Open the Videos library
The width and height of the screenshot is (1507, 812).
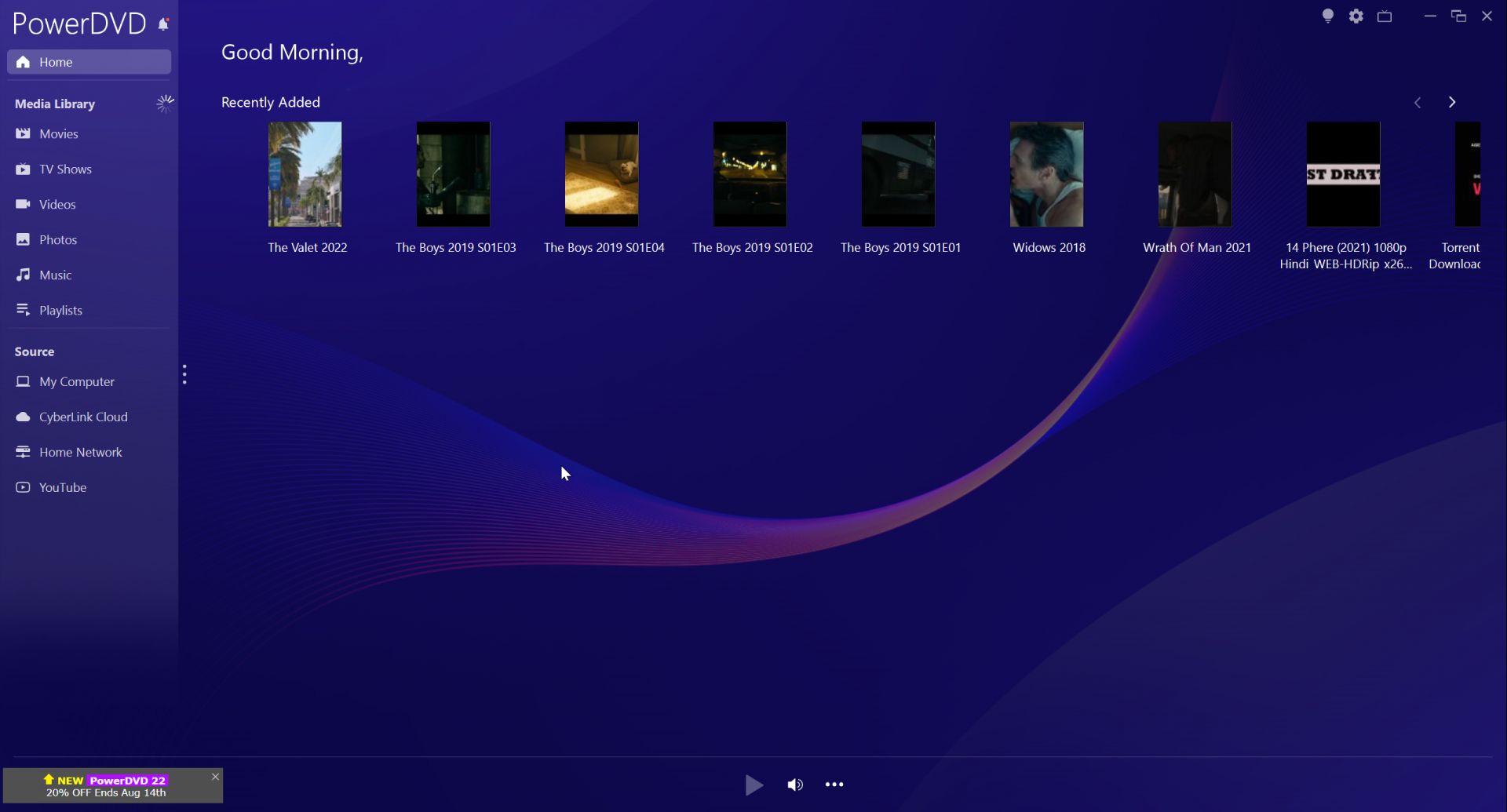pos(89,205)
